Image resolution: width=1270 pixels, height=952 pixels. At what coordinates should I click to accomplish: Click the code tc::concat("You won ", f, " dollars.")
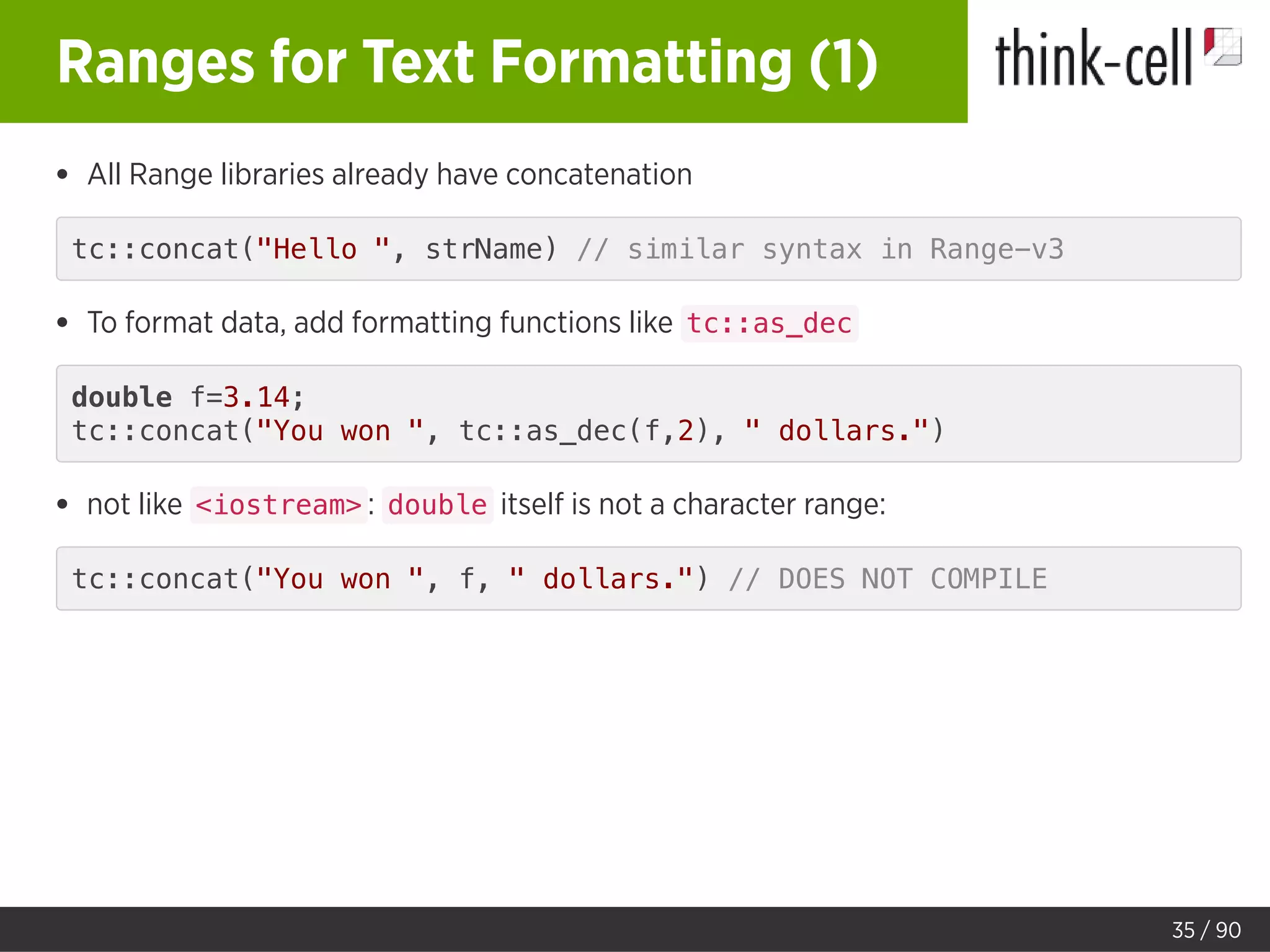click(390, 579)
